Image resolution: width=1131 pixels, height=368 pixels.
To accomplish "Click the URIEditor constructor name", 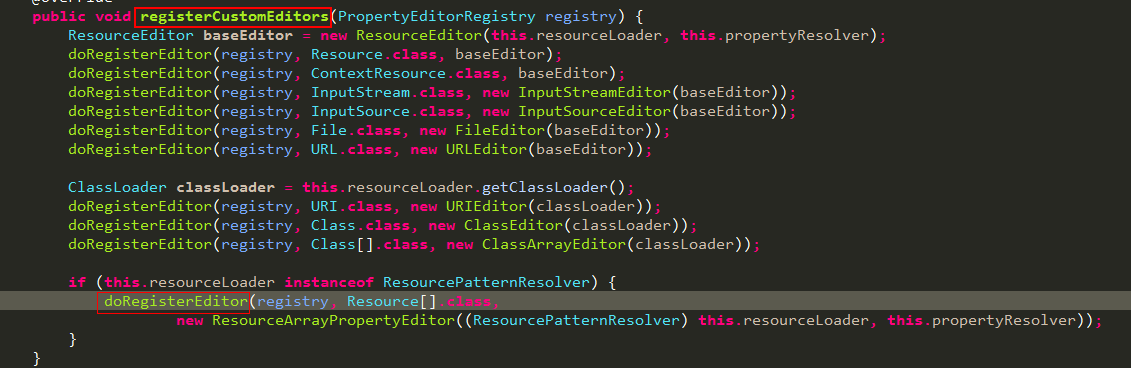I will (x=487, y=206).
